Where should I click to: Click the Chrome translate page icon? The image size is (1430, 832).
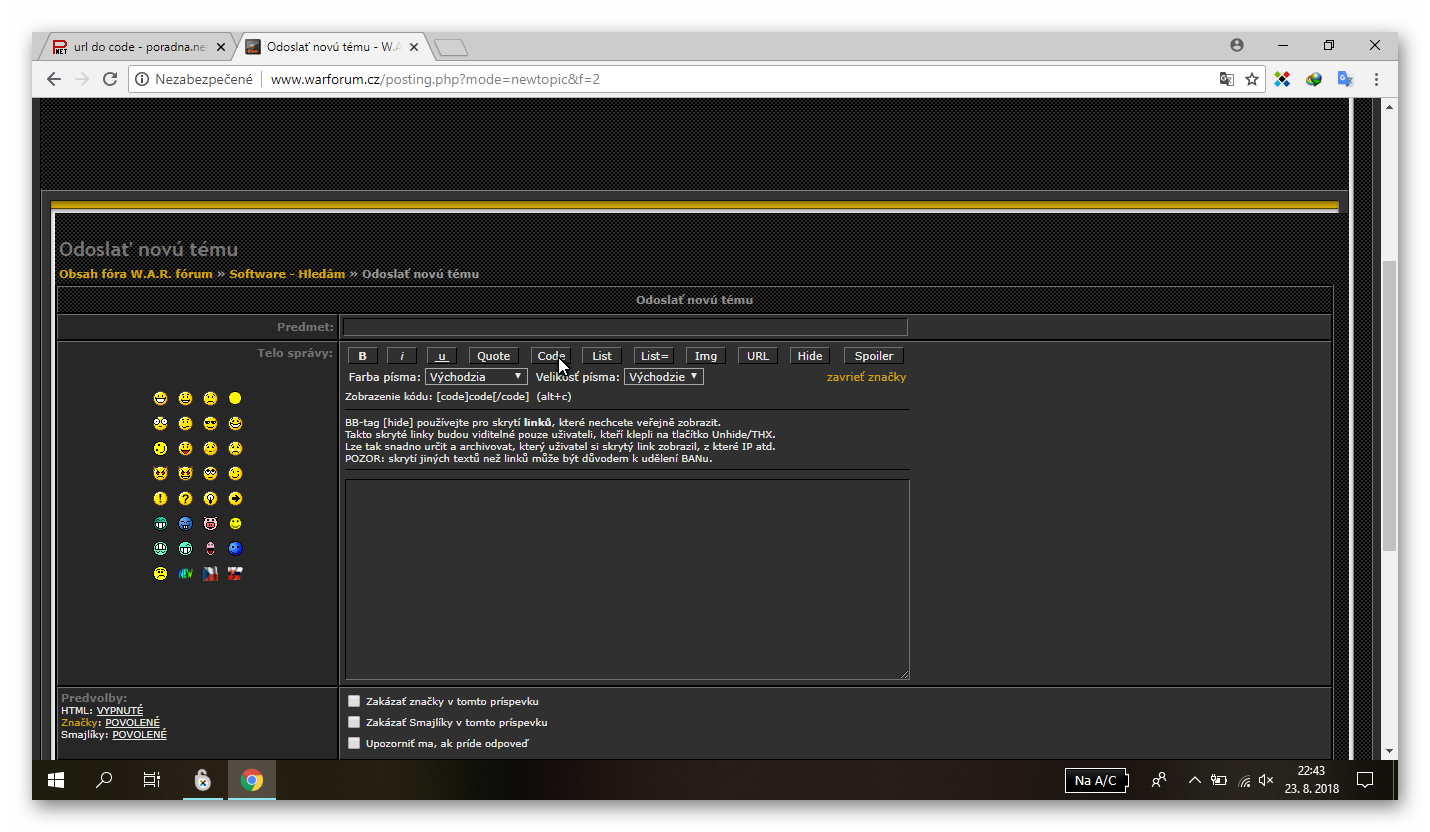[1226, 79]
